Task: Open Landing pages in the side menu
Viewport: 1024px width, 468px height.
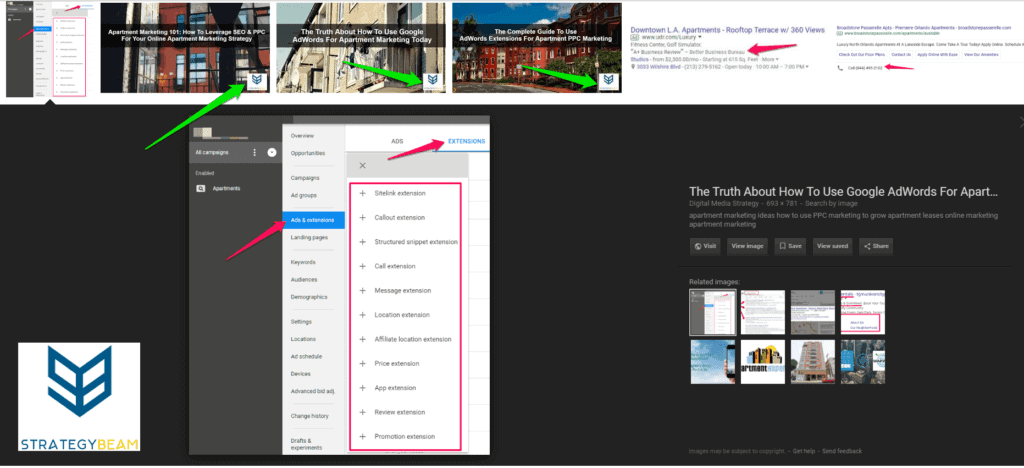Action: 309,238
